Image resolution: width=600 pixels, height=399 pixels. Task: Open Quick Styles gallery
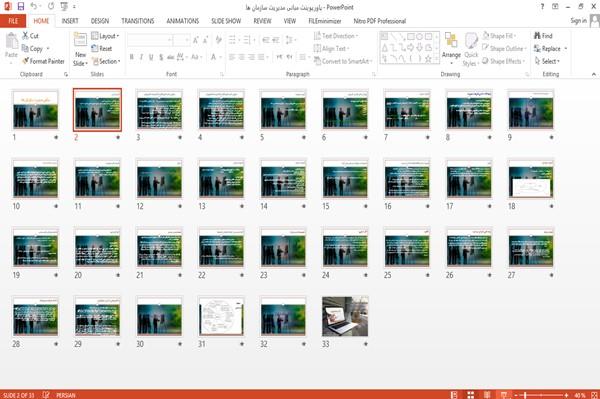[x=471, y=49]
